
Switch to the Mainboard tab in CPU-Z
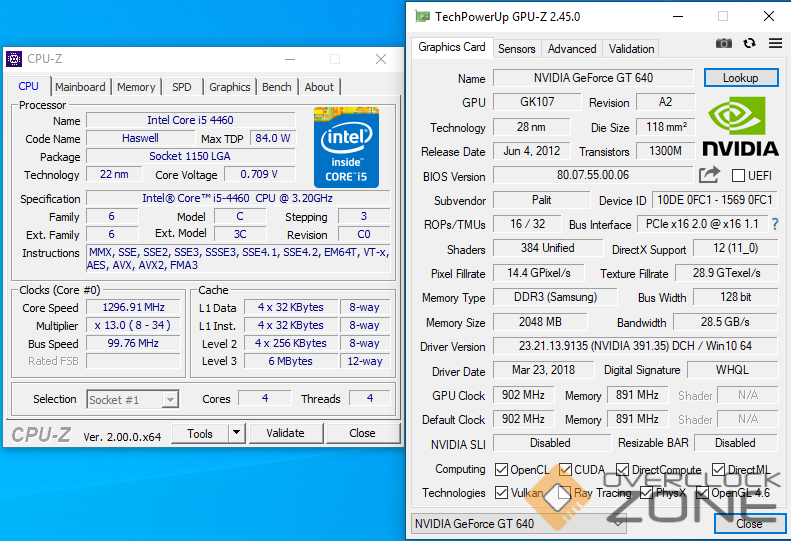coord(80,87)
